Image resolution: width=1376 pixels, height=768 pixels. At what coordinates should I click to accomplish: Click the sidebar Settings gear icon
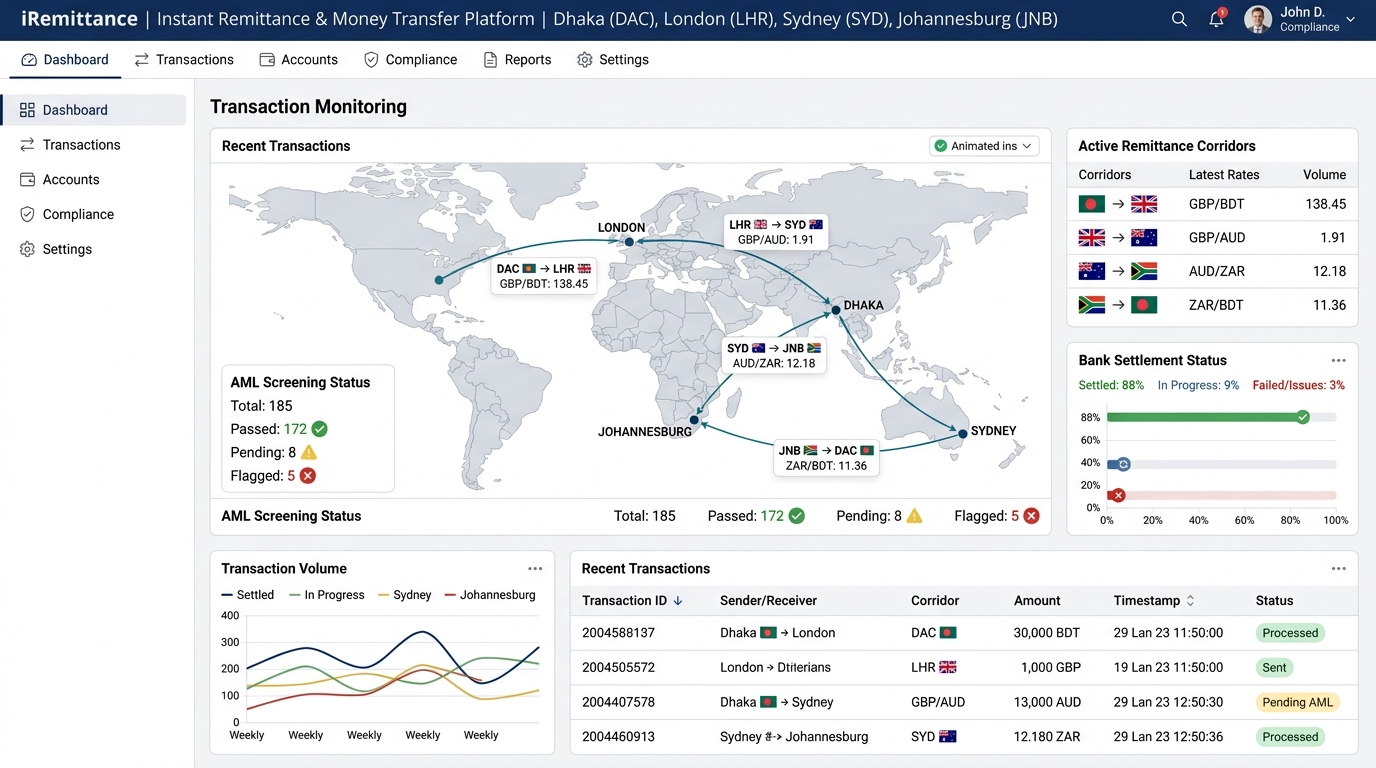tap(27, 249)
